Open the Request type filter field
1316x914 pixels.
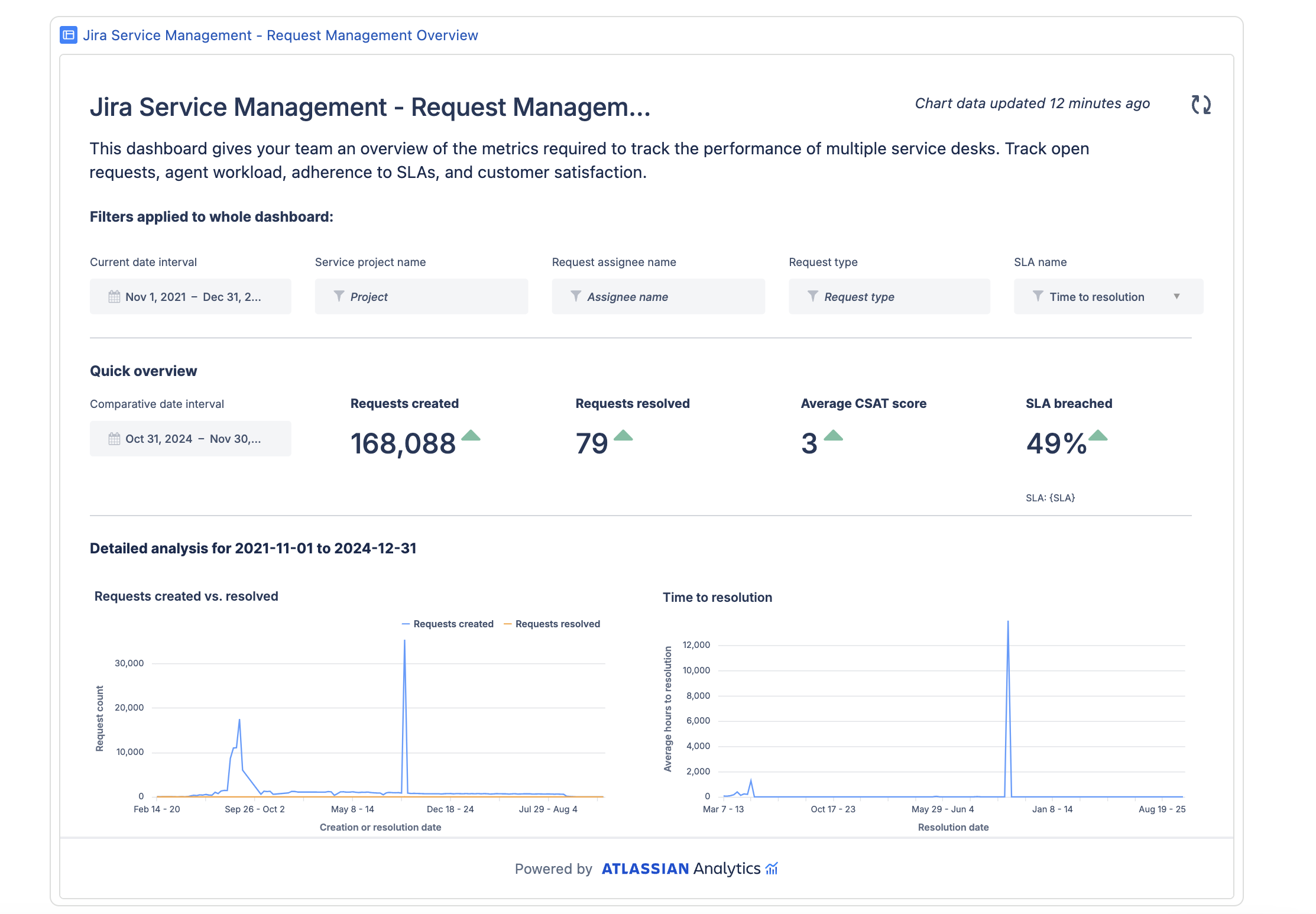[x=889, y=297]
